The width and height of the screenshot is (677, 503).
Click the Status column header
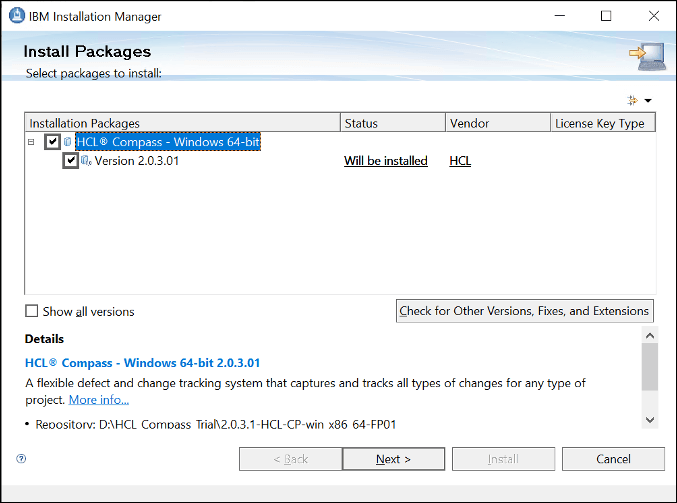(393, 123)
